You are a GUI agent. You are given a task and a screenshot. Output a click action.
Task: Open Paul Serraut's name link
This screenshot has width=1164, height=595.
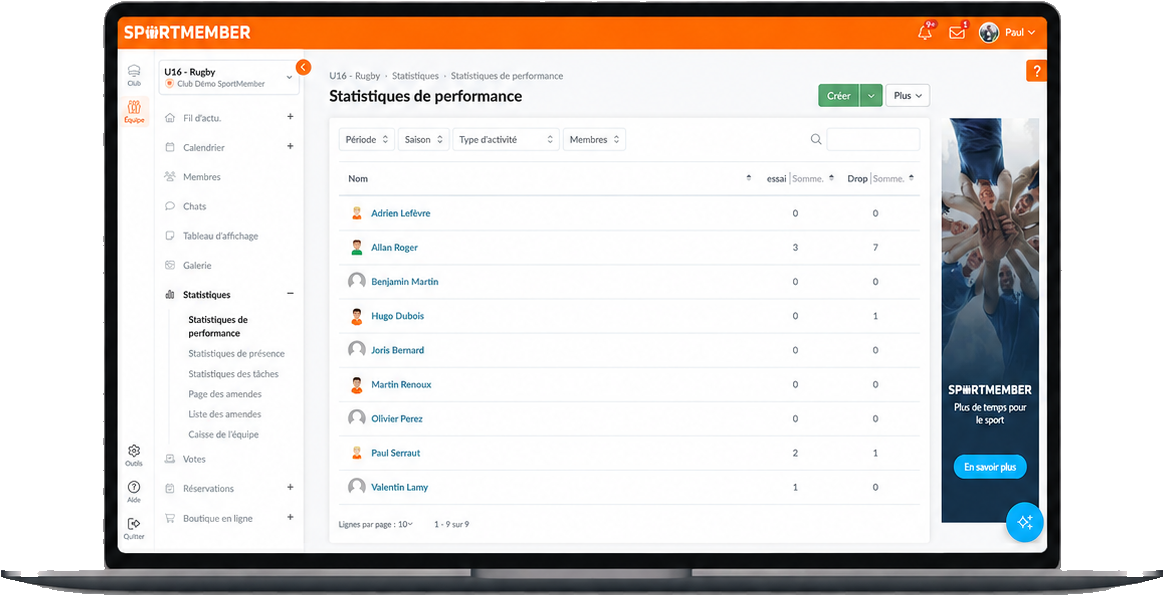click(x=396, y=453)
